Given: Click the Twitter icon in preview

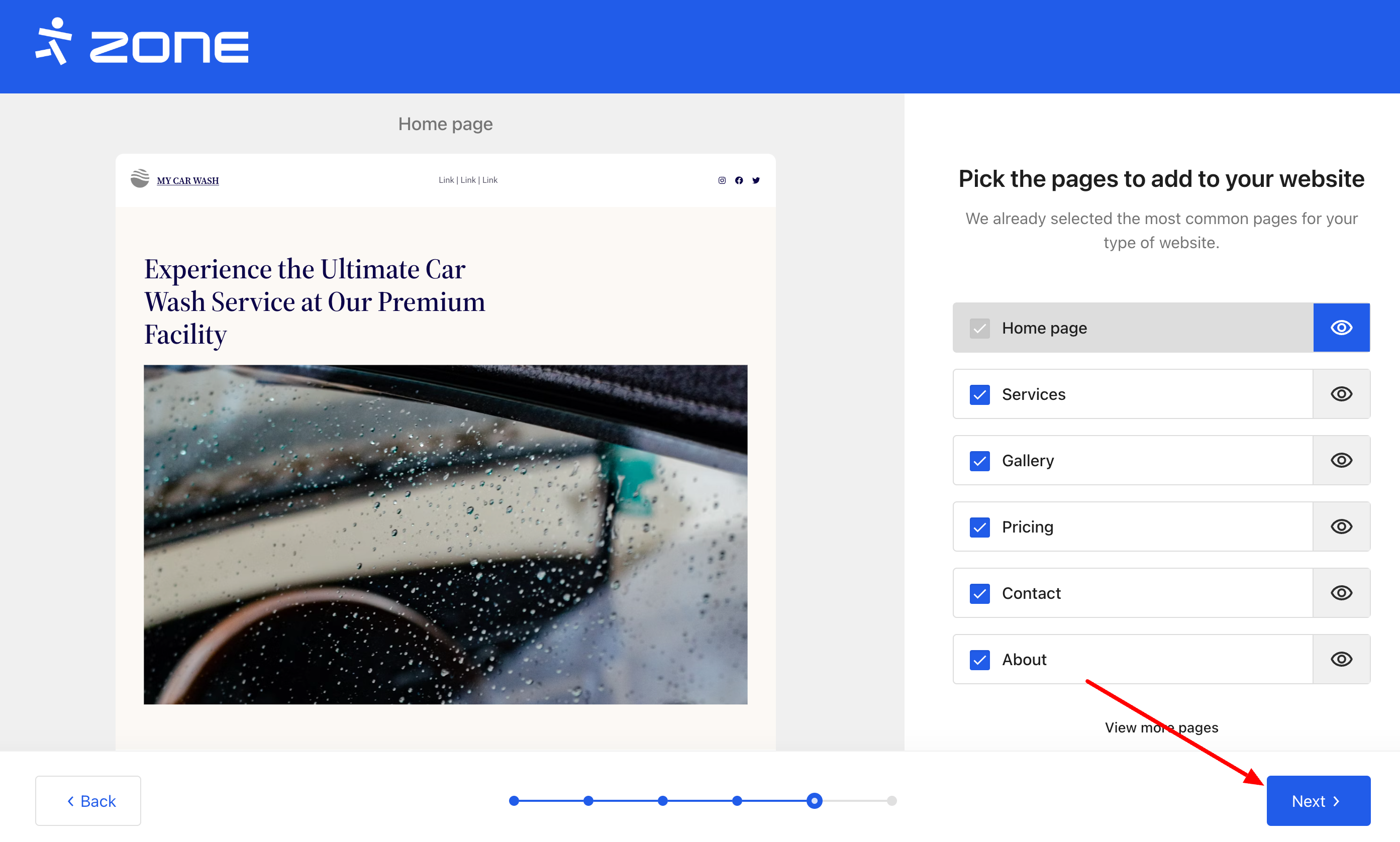Looking at the screenshot, I should pos(756,180).
